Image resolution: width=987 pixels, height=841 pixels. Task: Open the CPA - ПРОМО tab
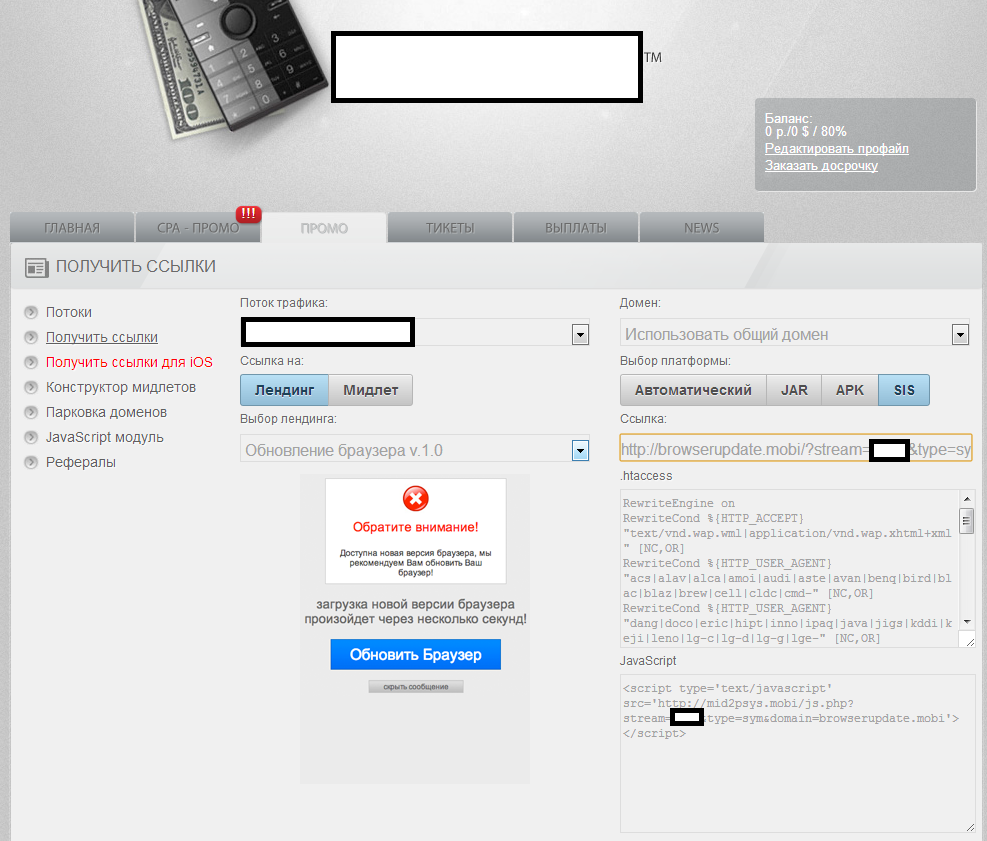point(198,228)
